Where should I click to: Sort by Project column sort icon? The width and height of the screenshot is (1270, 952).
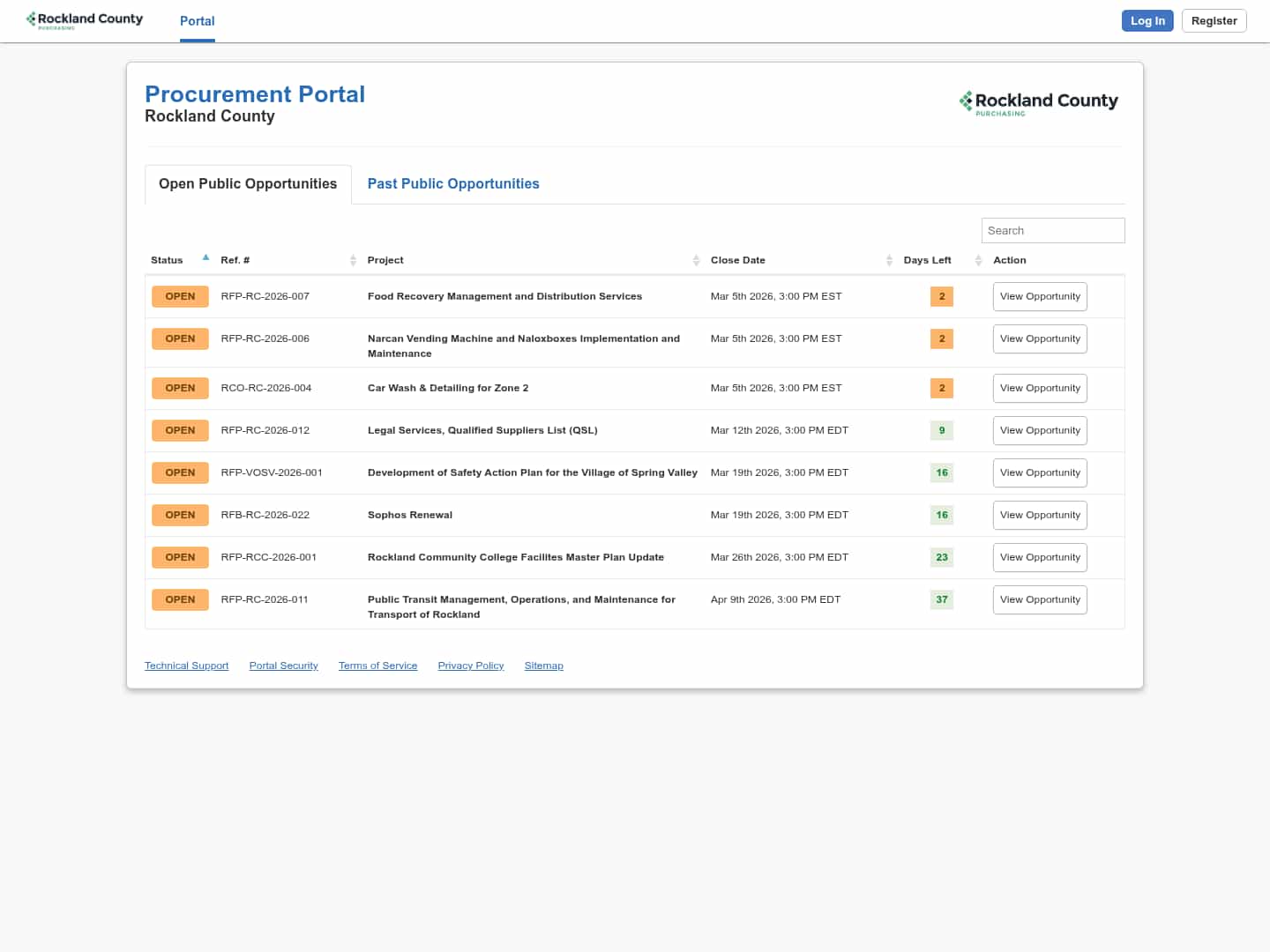(696, 260)
